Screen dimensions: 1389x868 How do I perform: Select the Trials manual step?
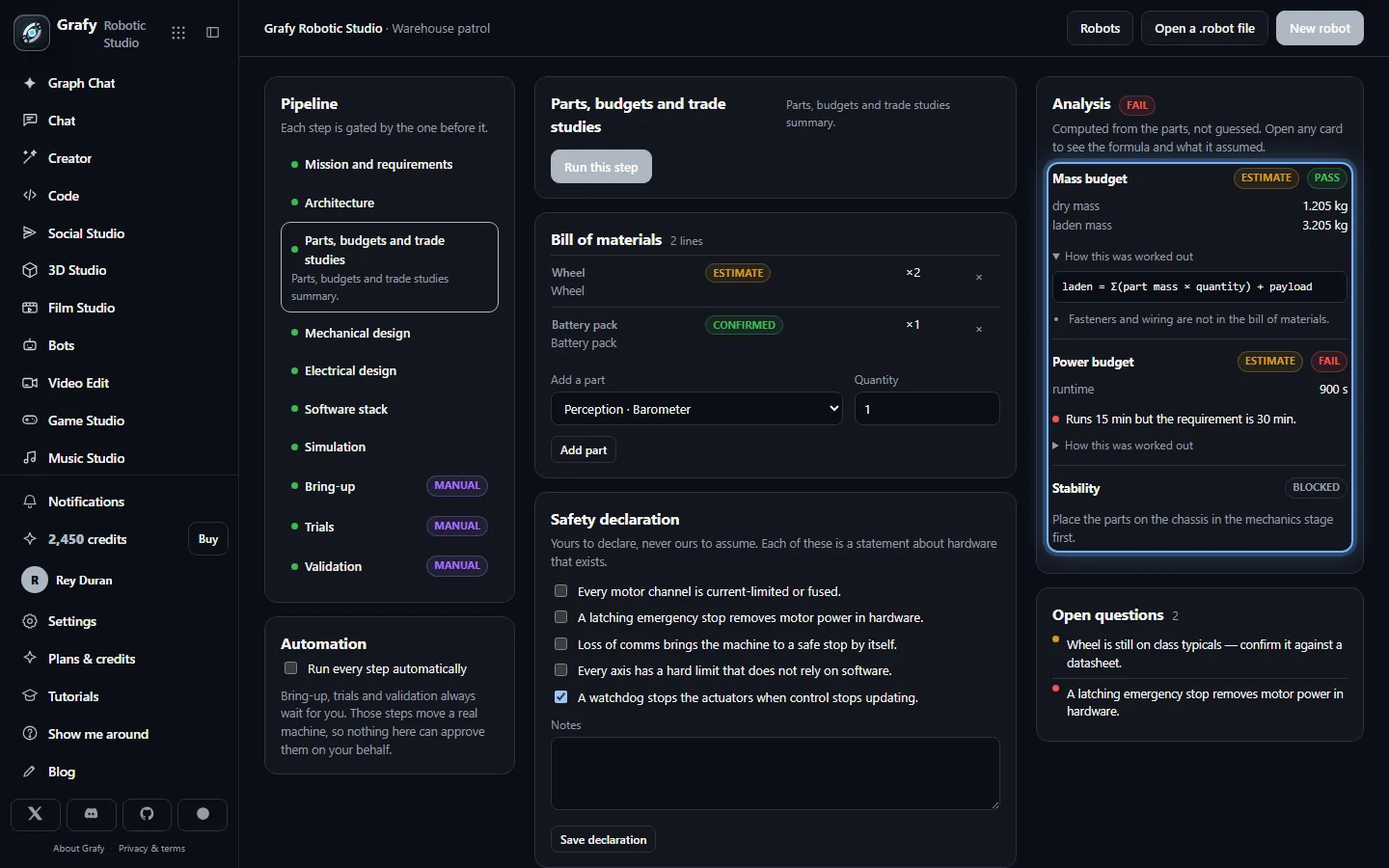390,527
